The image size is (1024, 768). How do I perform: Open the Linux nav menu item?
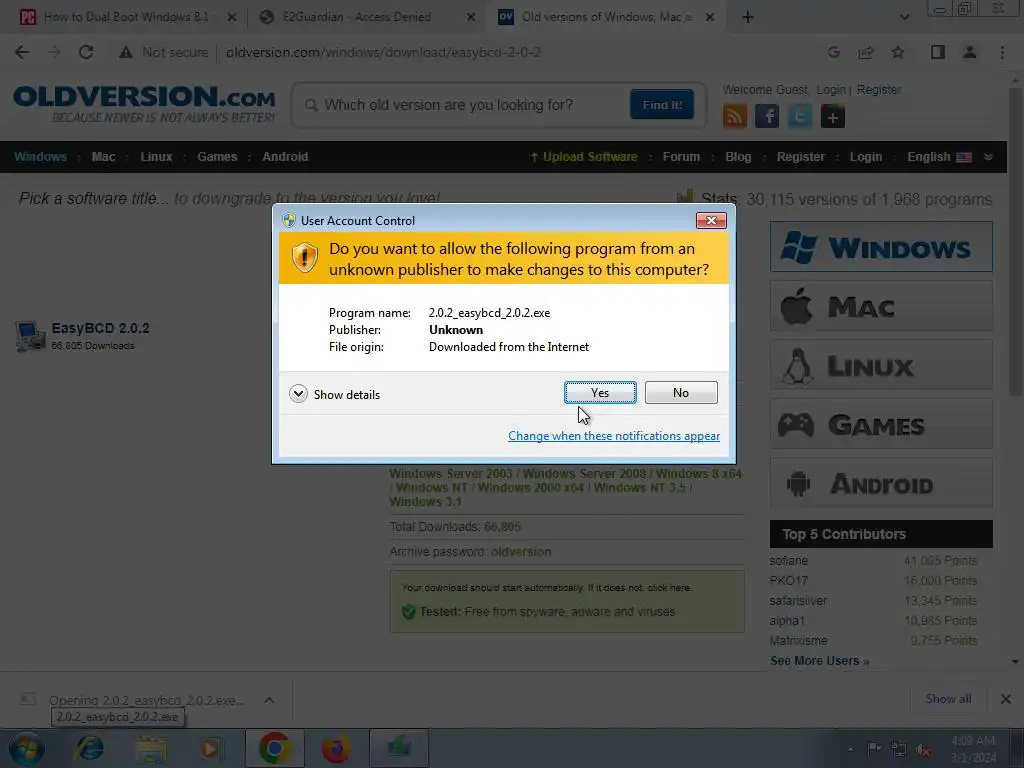click(x=156, y=157)
